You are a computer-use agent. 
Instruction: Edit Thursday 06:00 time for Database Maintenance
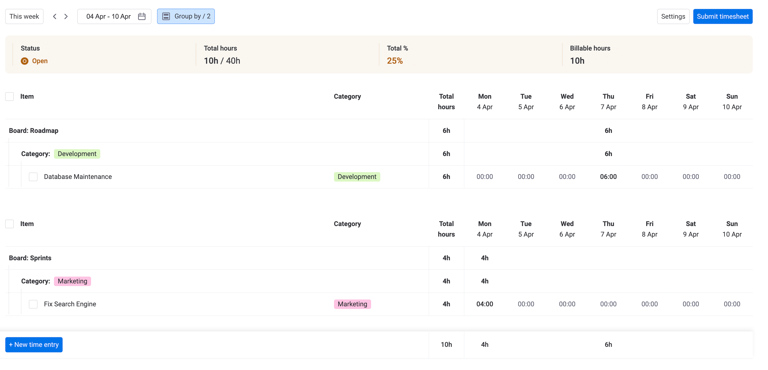point(608,177)
